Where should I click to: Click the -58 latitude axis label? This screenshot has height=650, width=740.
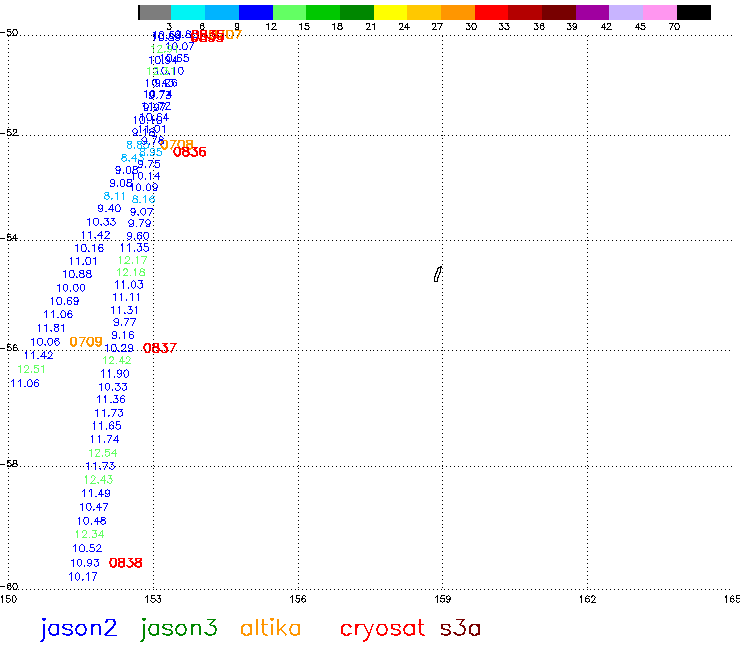9,464
